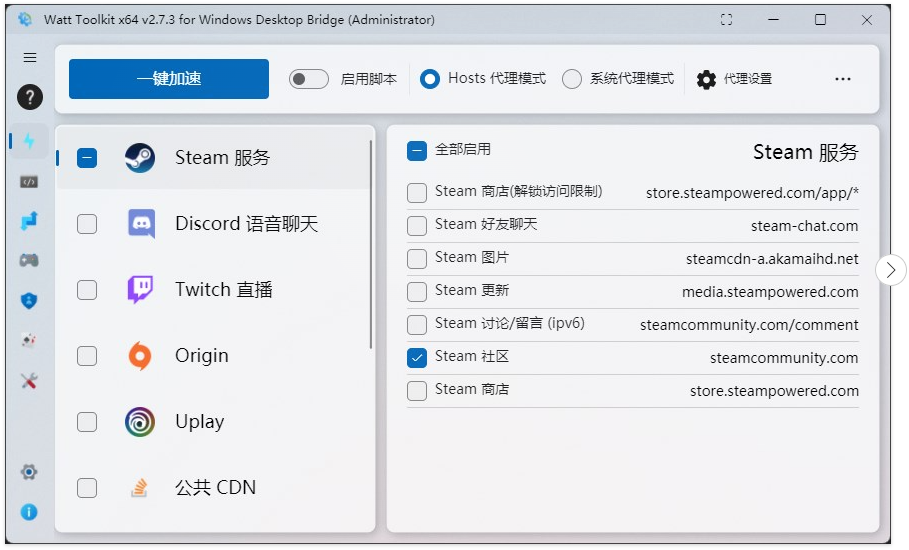
Task: Open the playing cards sidebar icon
Action: pos(29,340)
